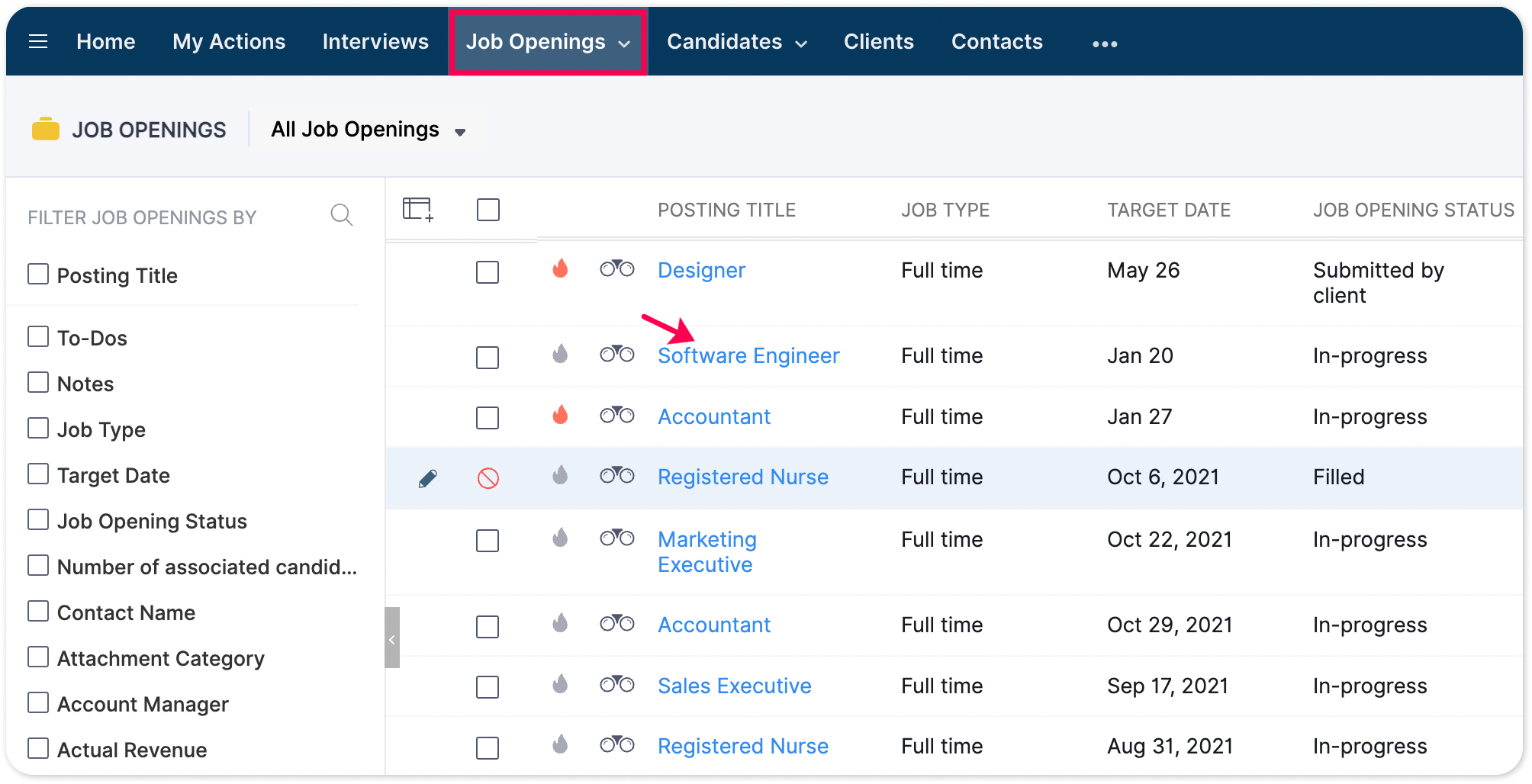The height and width of the screenshot is (784, 1532).
Task: Sort by the Job Opening Status column header
Action: (1414, 210)
